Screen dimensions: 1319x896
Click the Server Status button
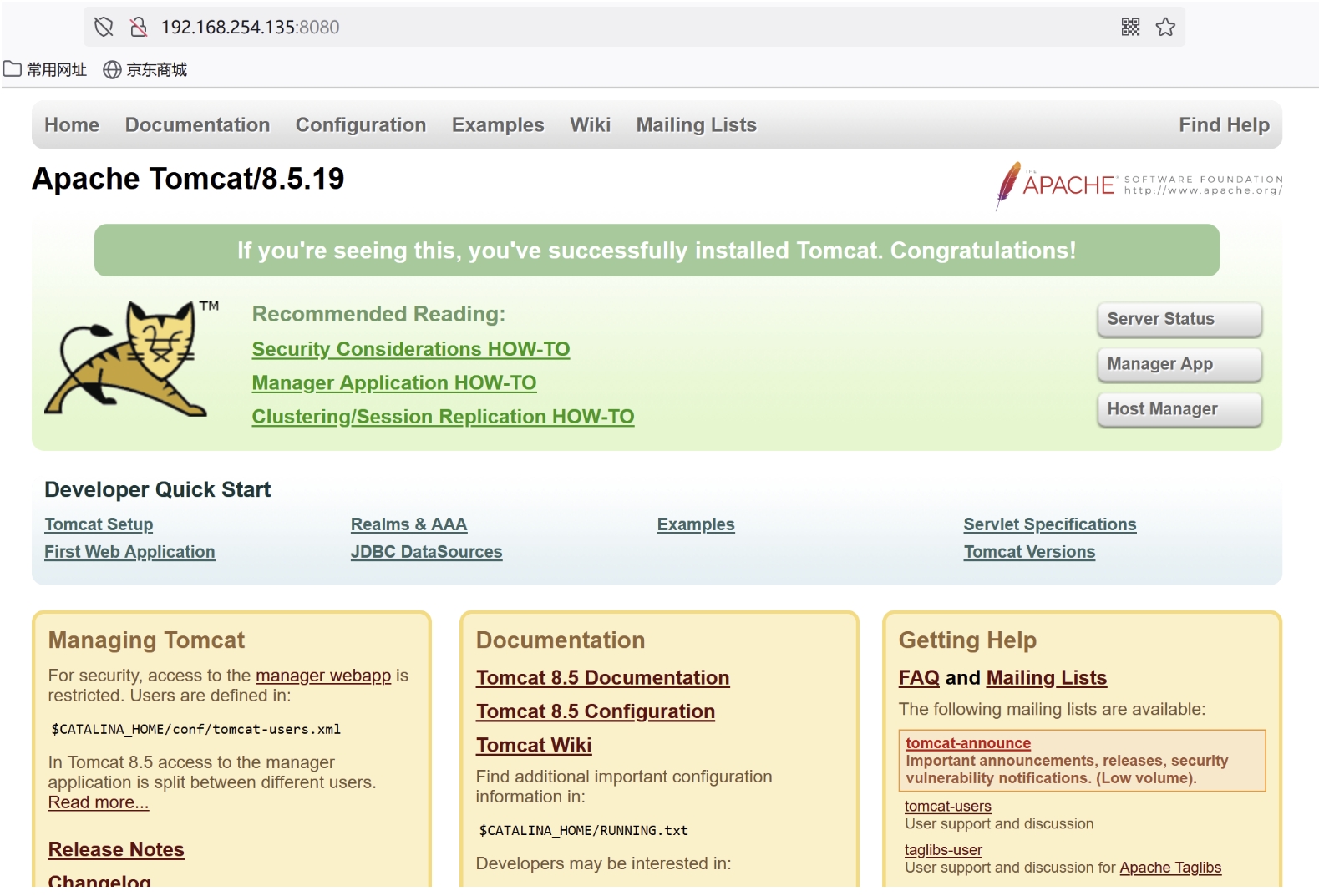1179,319
